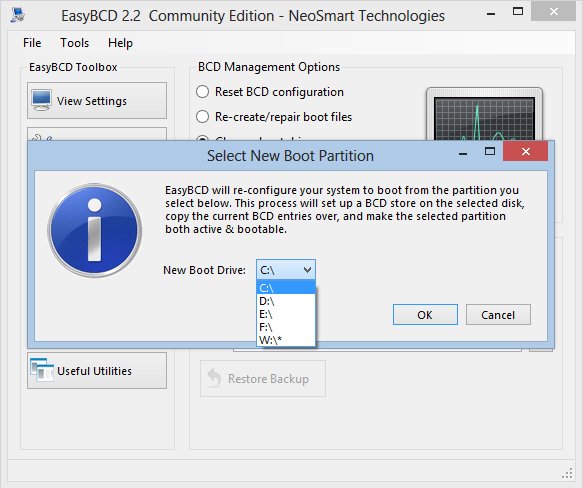This screenshot has width=583, height=488.
Task: Click the blue information icon in the dialog
Action: click(x=95, y=230)
